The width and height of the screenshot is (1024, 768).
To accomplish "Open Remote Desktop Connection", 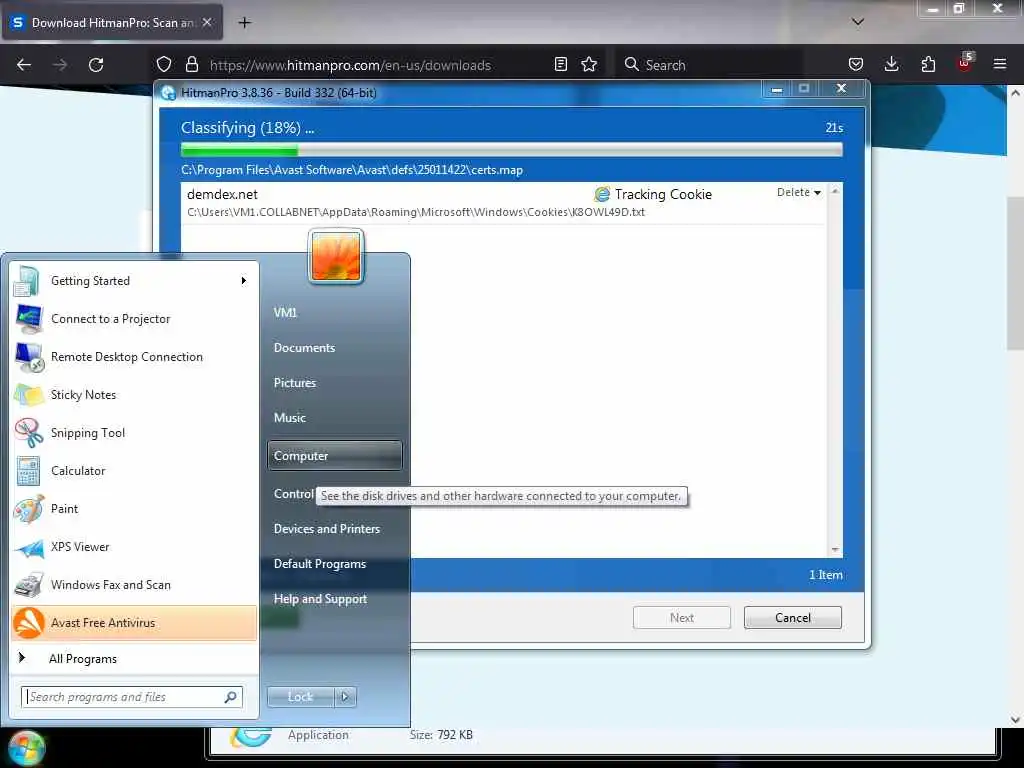I will [134, 357].
